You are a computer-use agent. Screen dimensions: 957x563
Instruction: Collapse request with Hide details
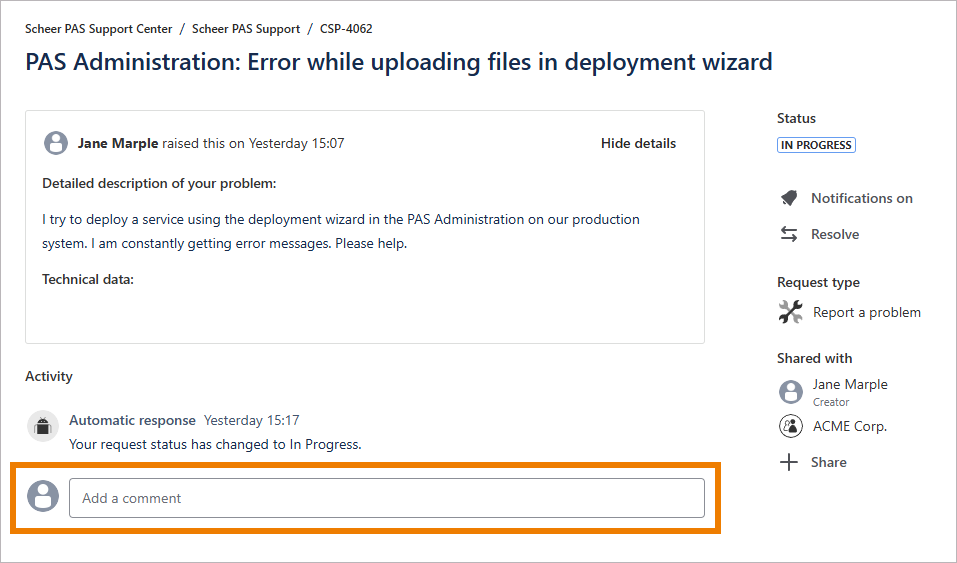click(x=638, y=143)
